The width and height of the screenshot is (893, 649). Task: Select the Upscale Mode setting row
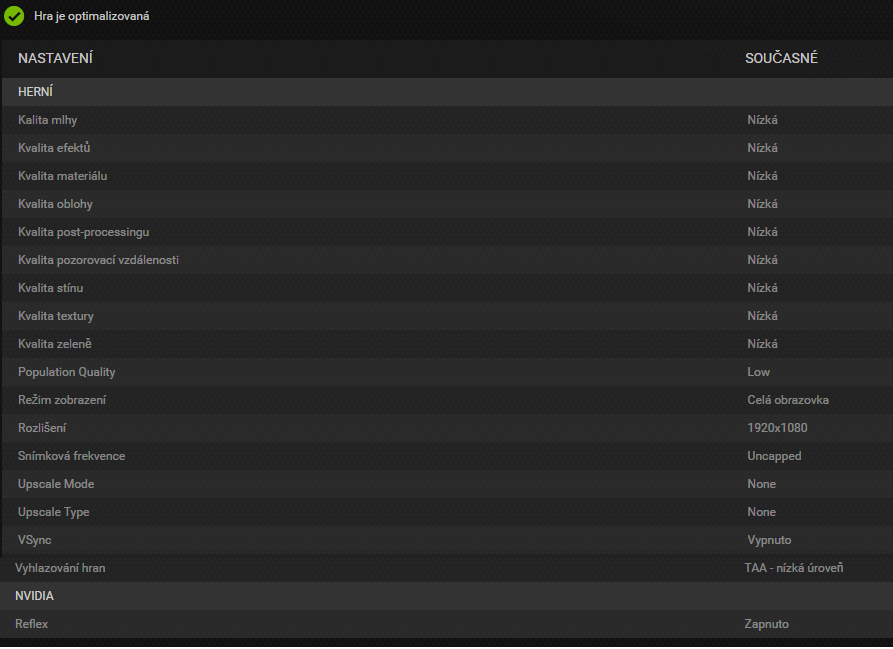(x=56, y=484)
